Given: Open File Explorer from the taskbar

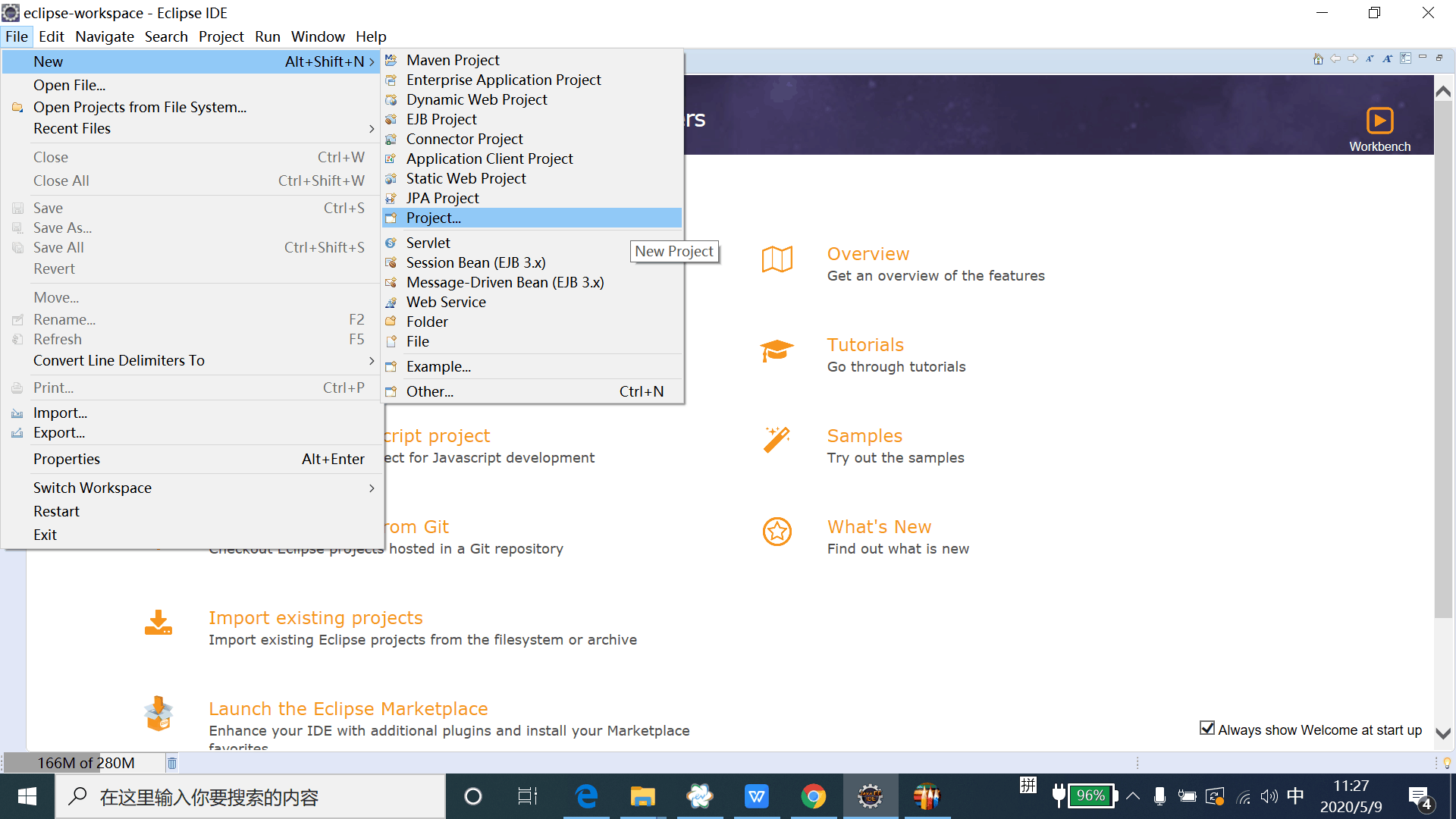Looking at the screenshot, I should (x=643, y=796).
